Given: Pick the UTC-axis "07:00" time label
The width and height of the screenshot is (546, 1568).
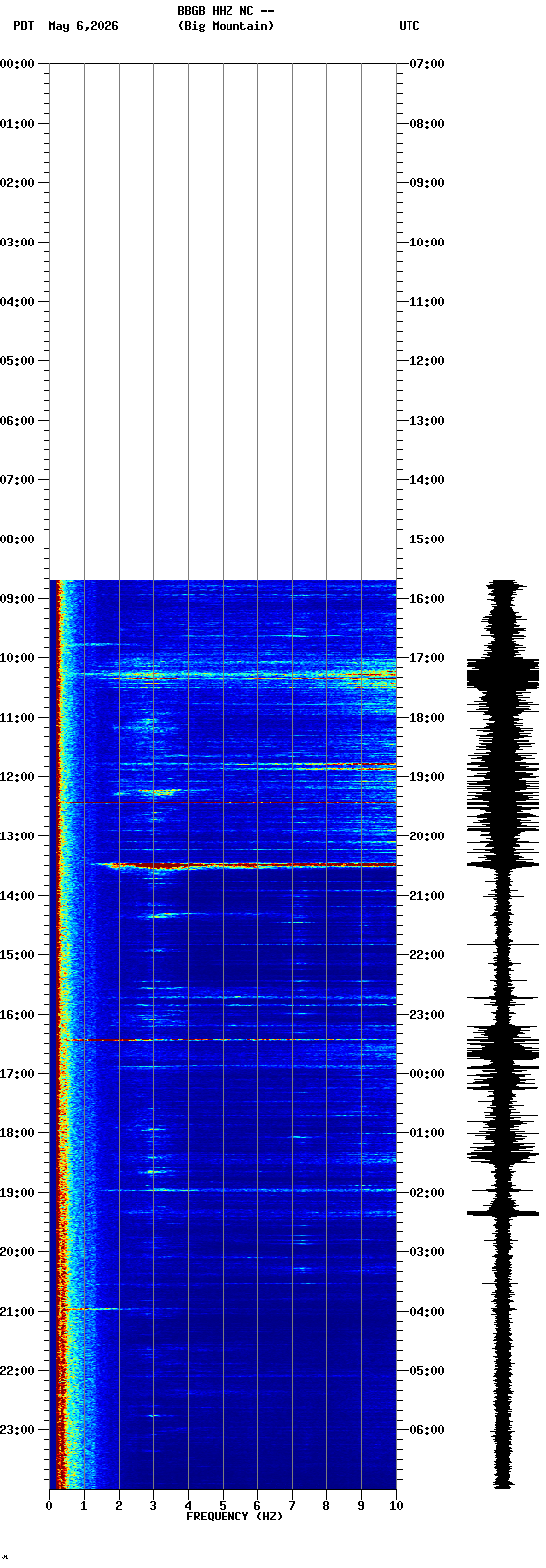Looking at the screenshot, I should point(427,64).
